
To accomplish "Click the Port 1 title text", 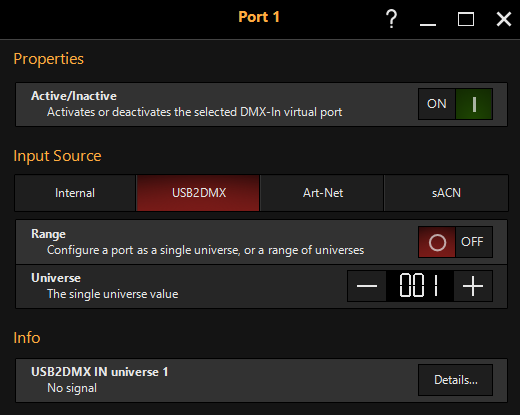I will (x=259, y=17).
